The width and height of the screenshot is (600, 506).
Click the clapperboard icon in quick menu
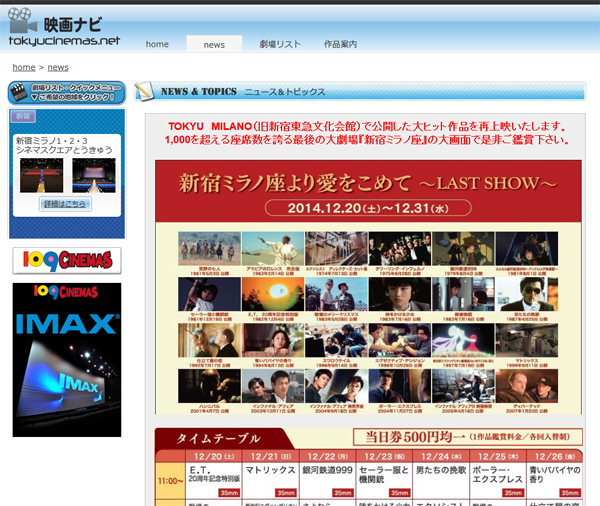pos(19,93)
